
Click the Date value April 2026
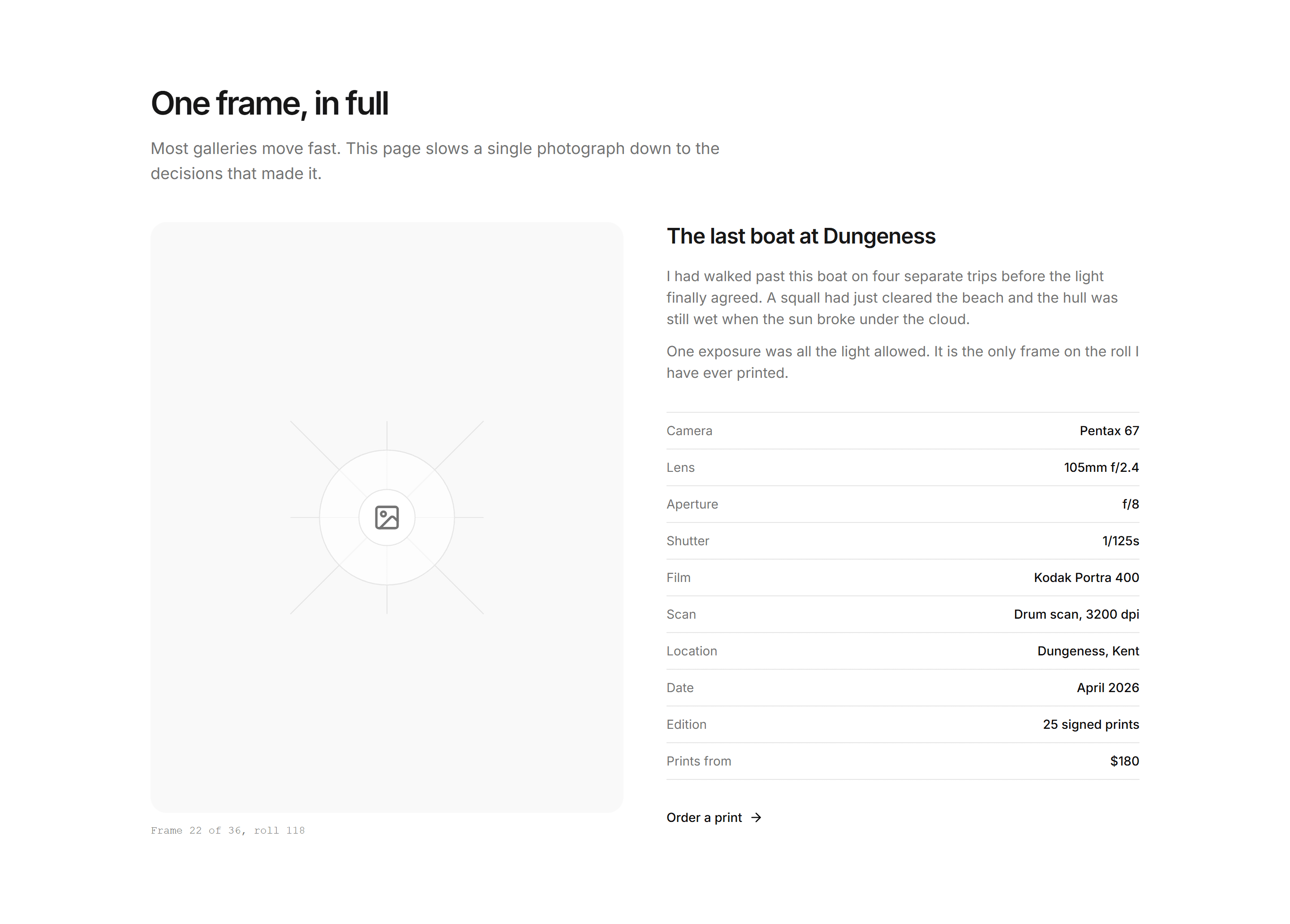click(1108, 688)
